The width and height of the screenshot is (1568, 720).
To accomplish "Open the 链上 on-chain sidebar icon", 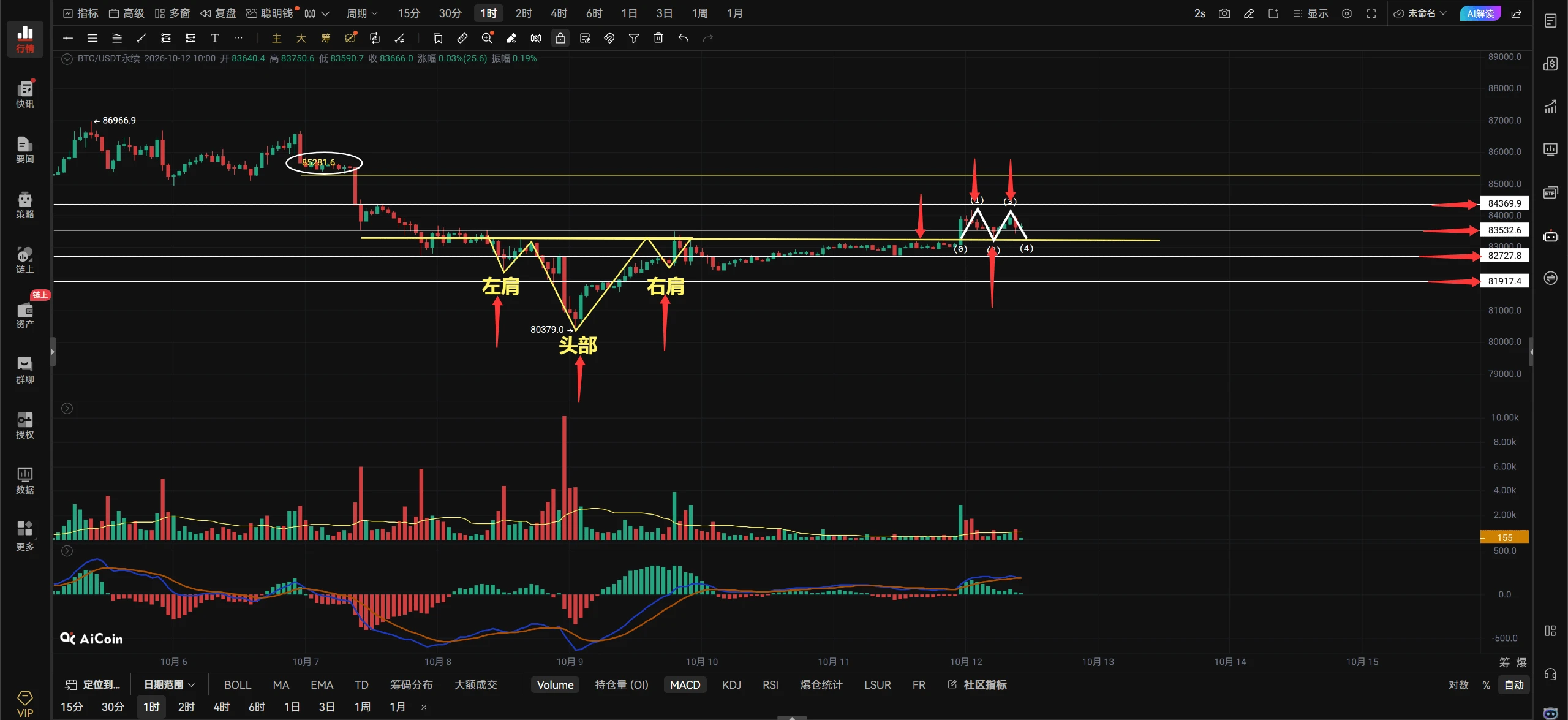I will [25, 260].
